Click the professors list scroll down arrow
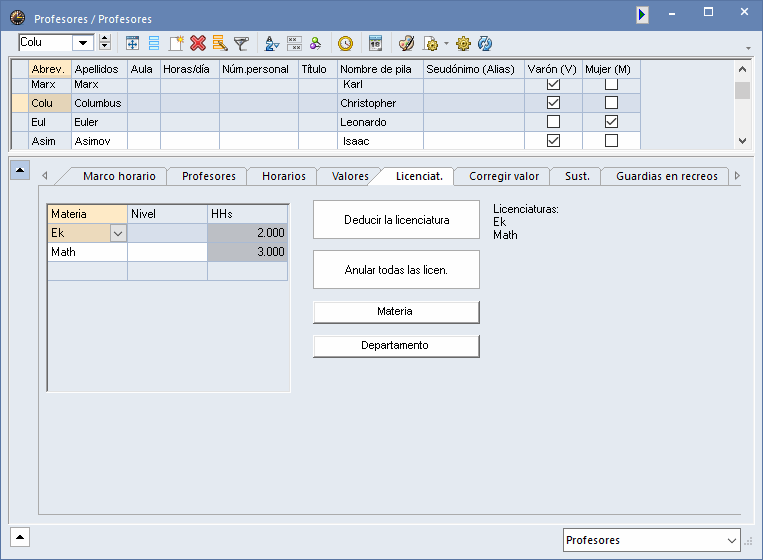Viewport: 763px width, 560px height. pos(742,141)
